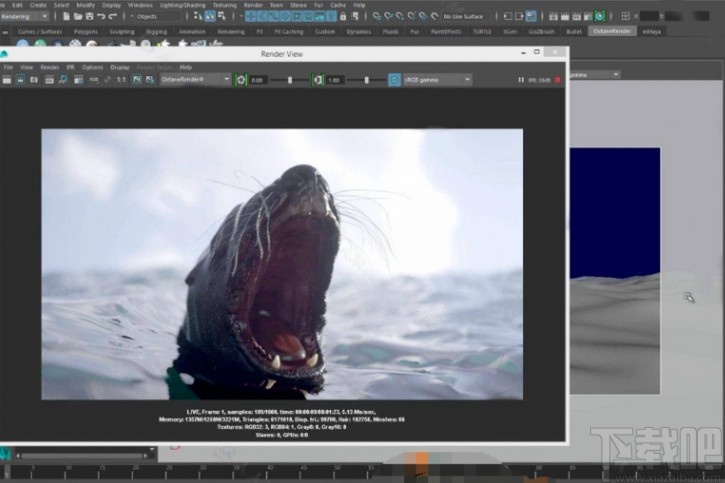Click the New Scene icon in the status line

tap(65, 17)
